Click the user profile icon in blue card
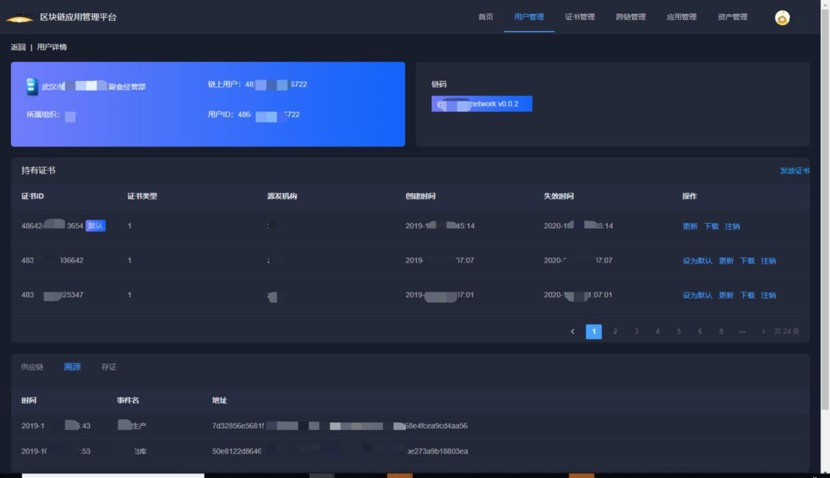This screenshot has width=830, height=478. (x=31, y=87)
